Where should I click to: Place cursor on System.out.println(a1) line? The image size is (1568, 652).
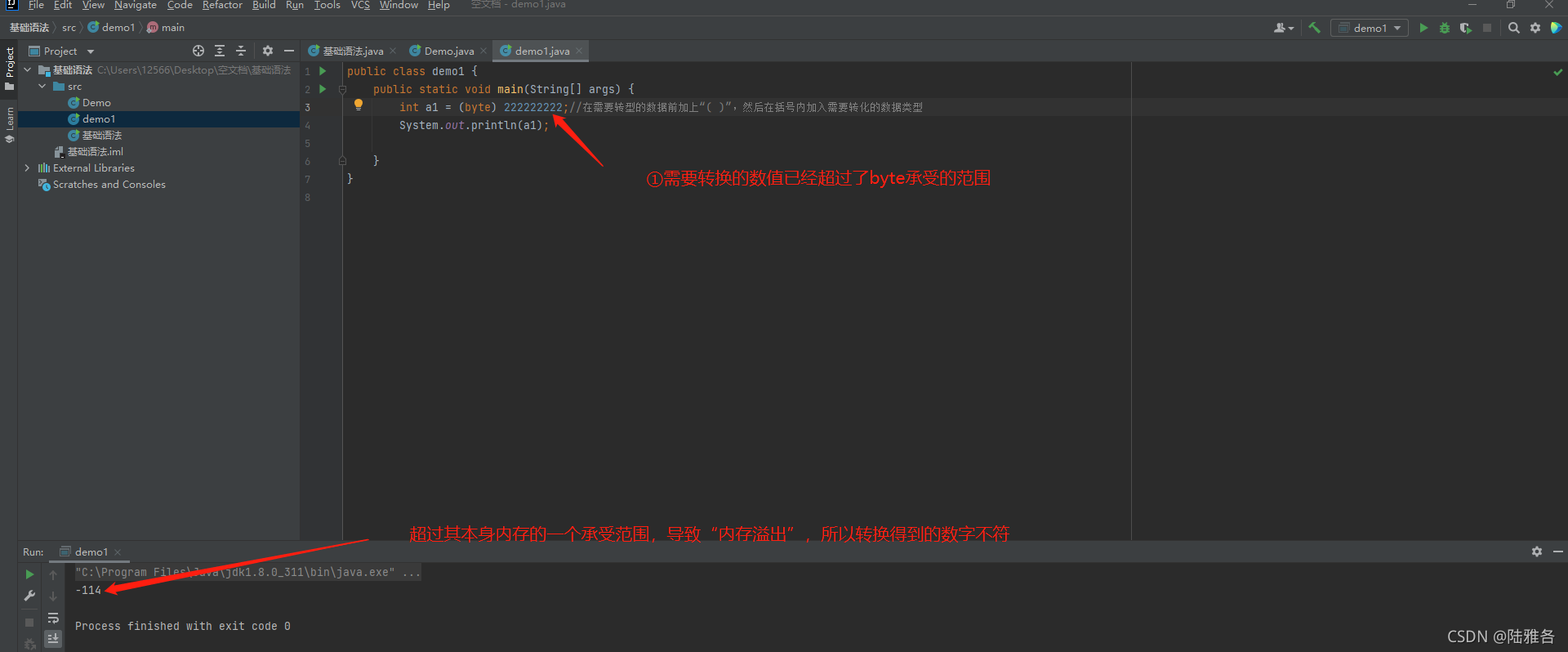(x=474, y=125)
